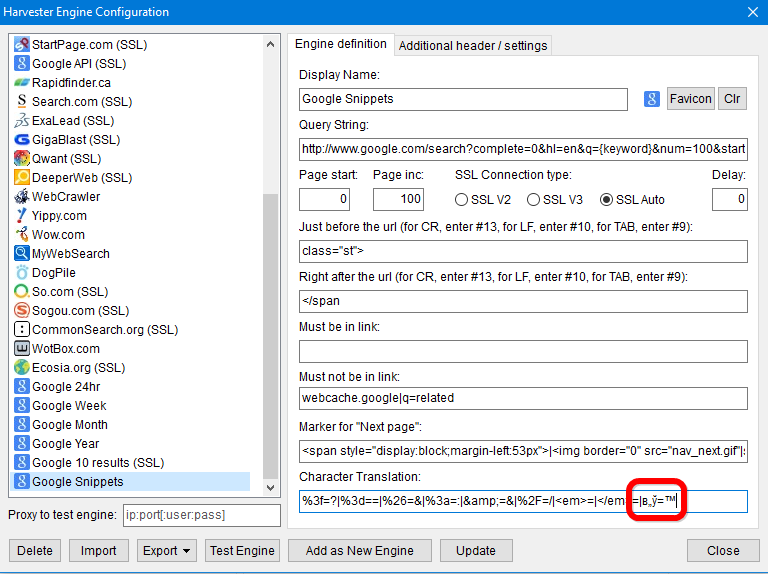Image resolution: width=768 pixels, height=574 pixels.
Task: Focus the Display Name field
Action: click(x=463, y=99)
